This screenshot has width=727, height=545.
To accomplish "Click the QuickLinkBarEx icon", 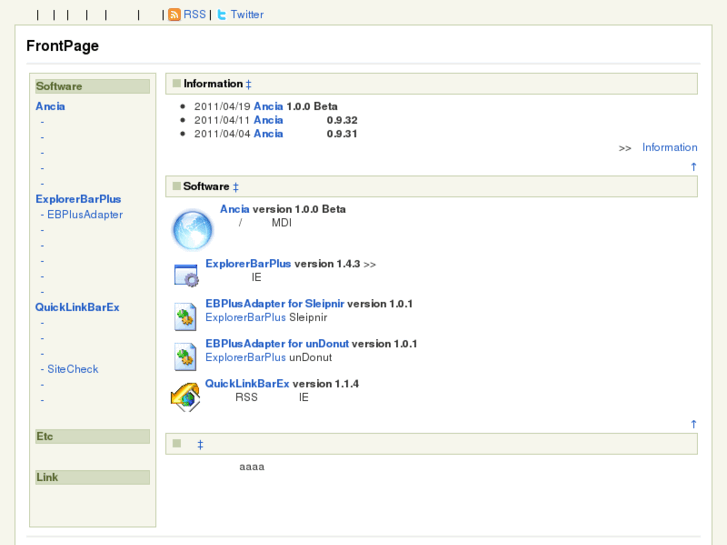I will point(185,397).
